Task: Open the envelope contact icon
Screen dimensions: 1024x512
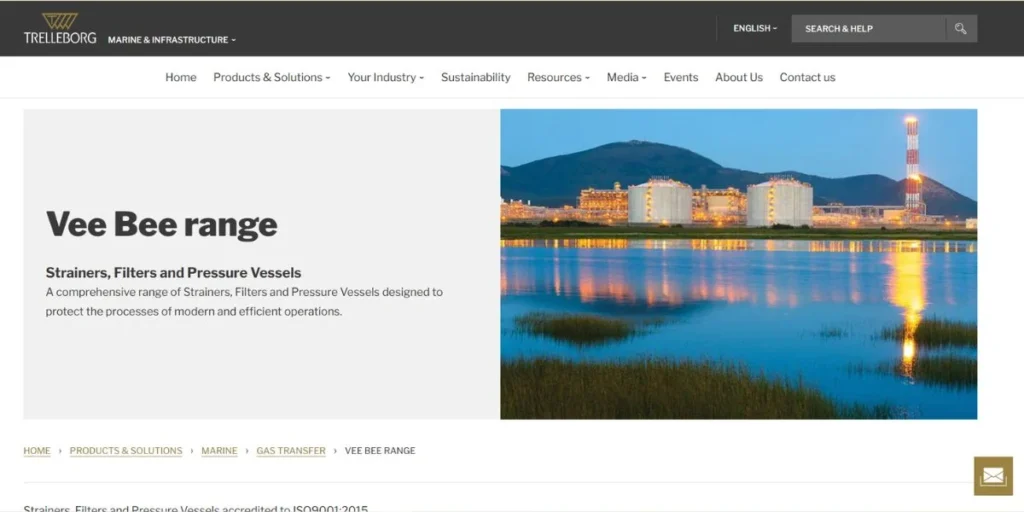Action: tap(992, 476)
